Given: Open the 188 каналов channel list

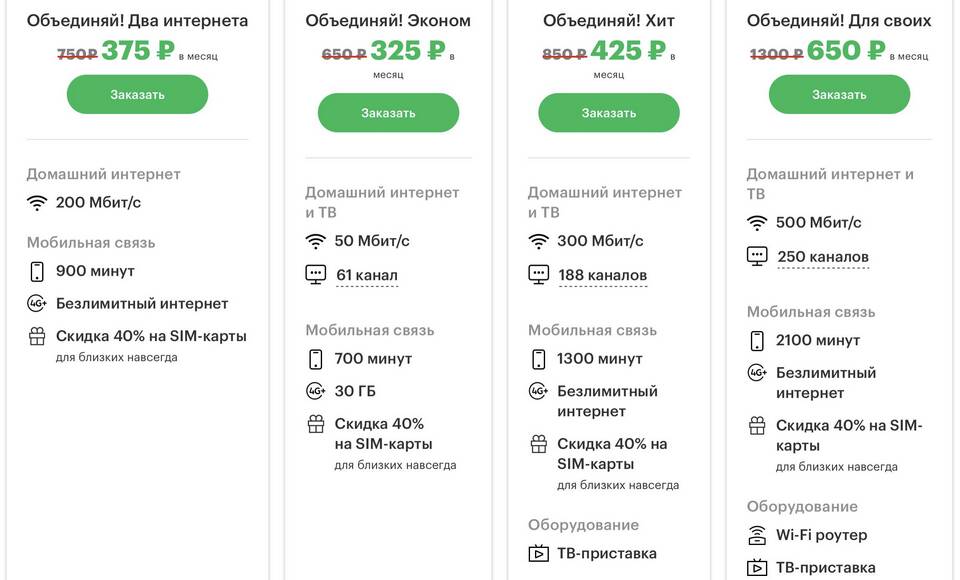Looking at the screenshot, I should pos(602,275).
